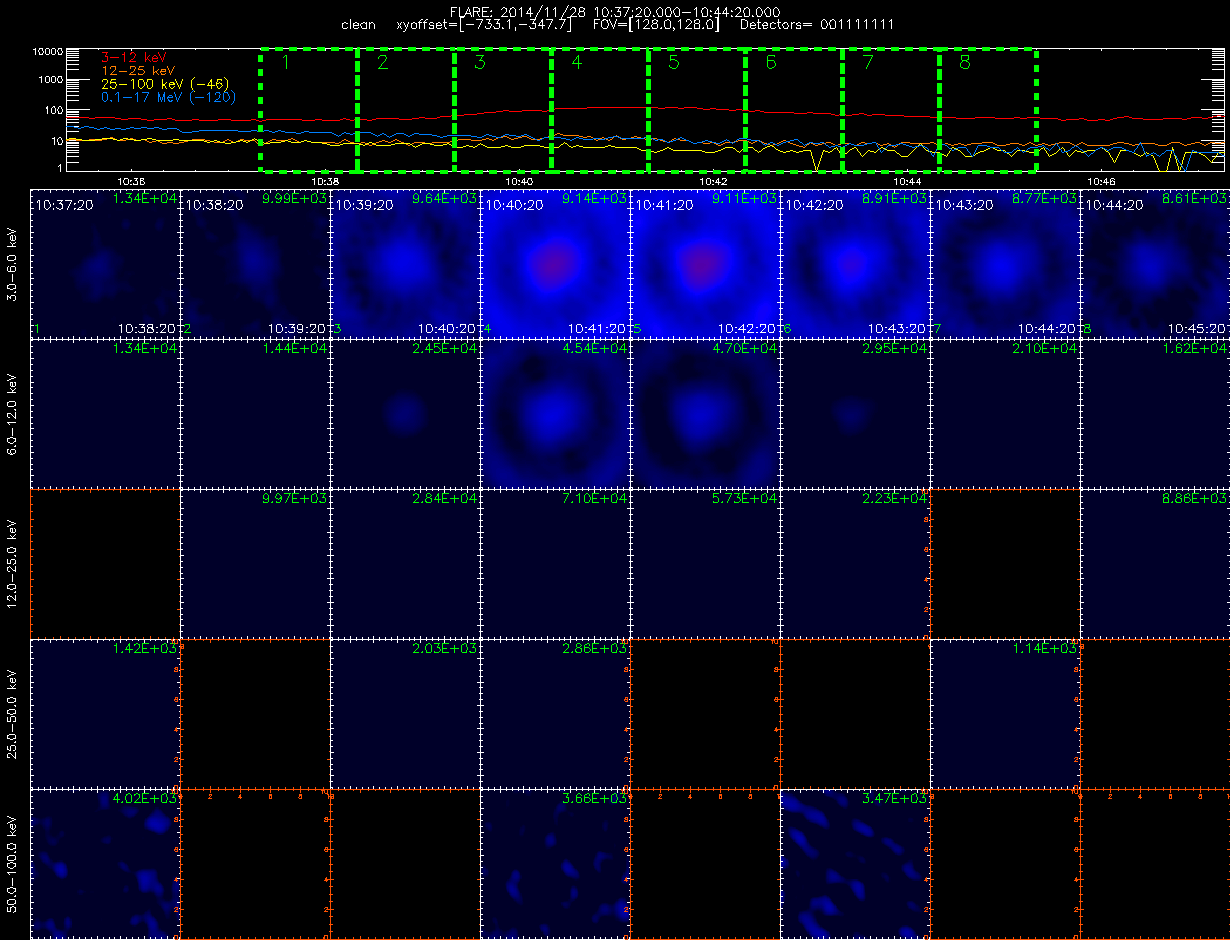The image size is (1230, 940).
Task: Click the 10:45:20 end time label
Action: coord(1196,328)
